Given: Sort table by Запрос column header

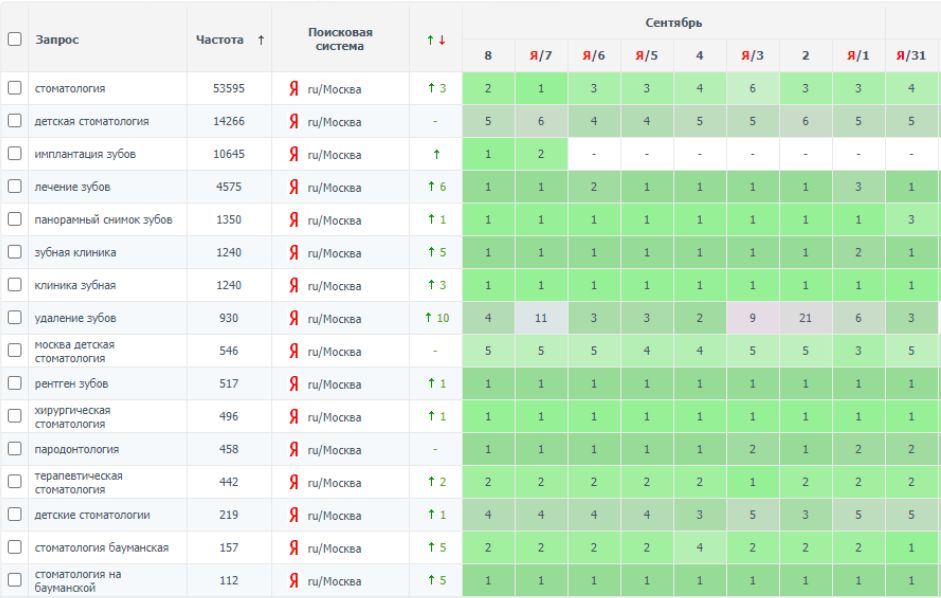Looking at the screenshot, I should tap(58, 40).
